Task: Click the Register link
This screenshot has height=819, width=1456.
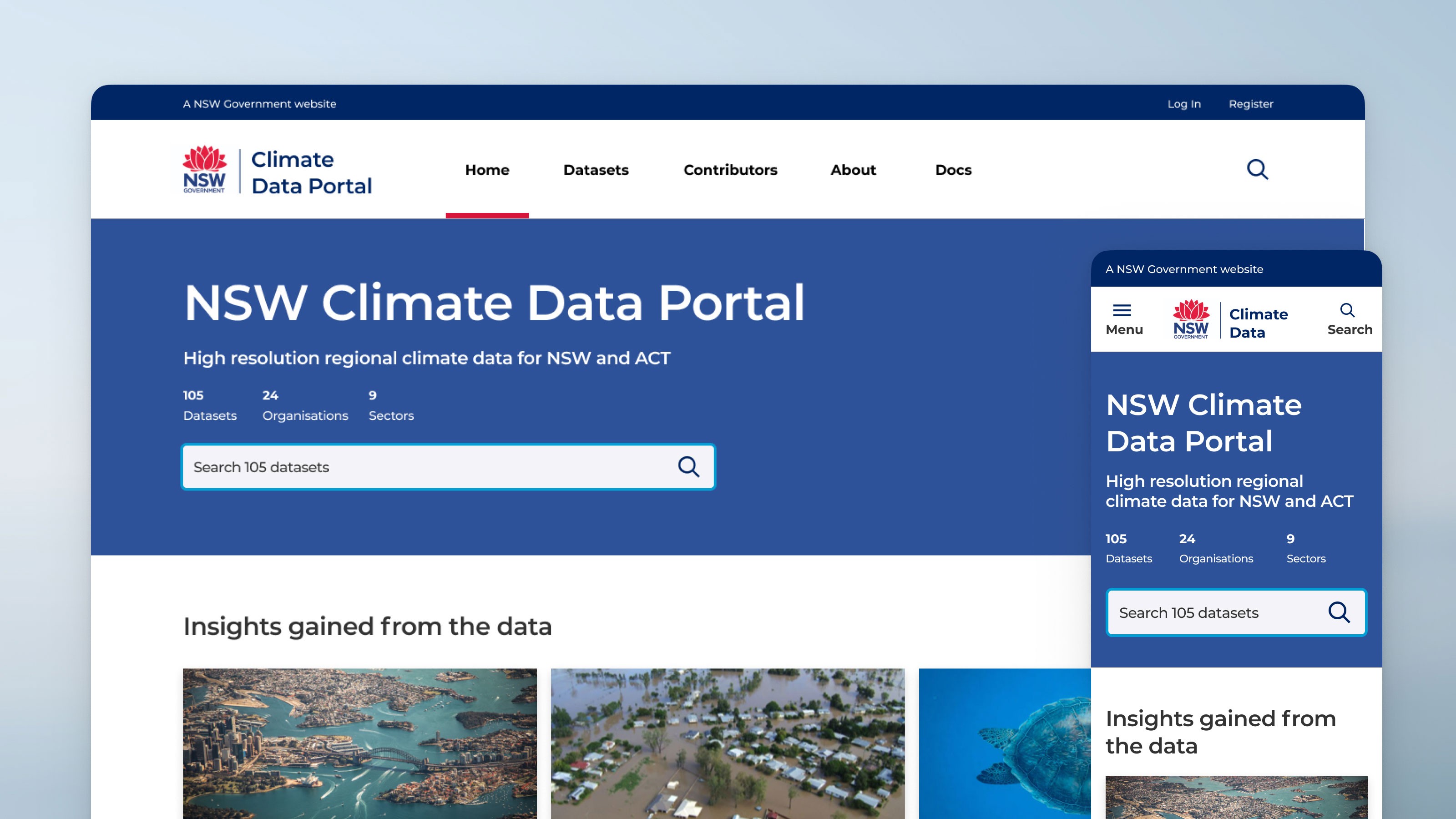Action: pos(1251,104)
